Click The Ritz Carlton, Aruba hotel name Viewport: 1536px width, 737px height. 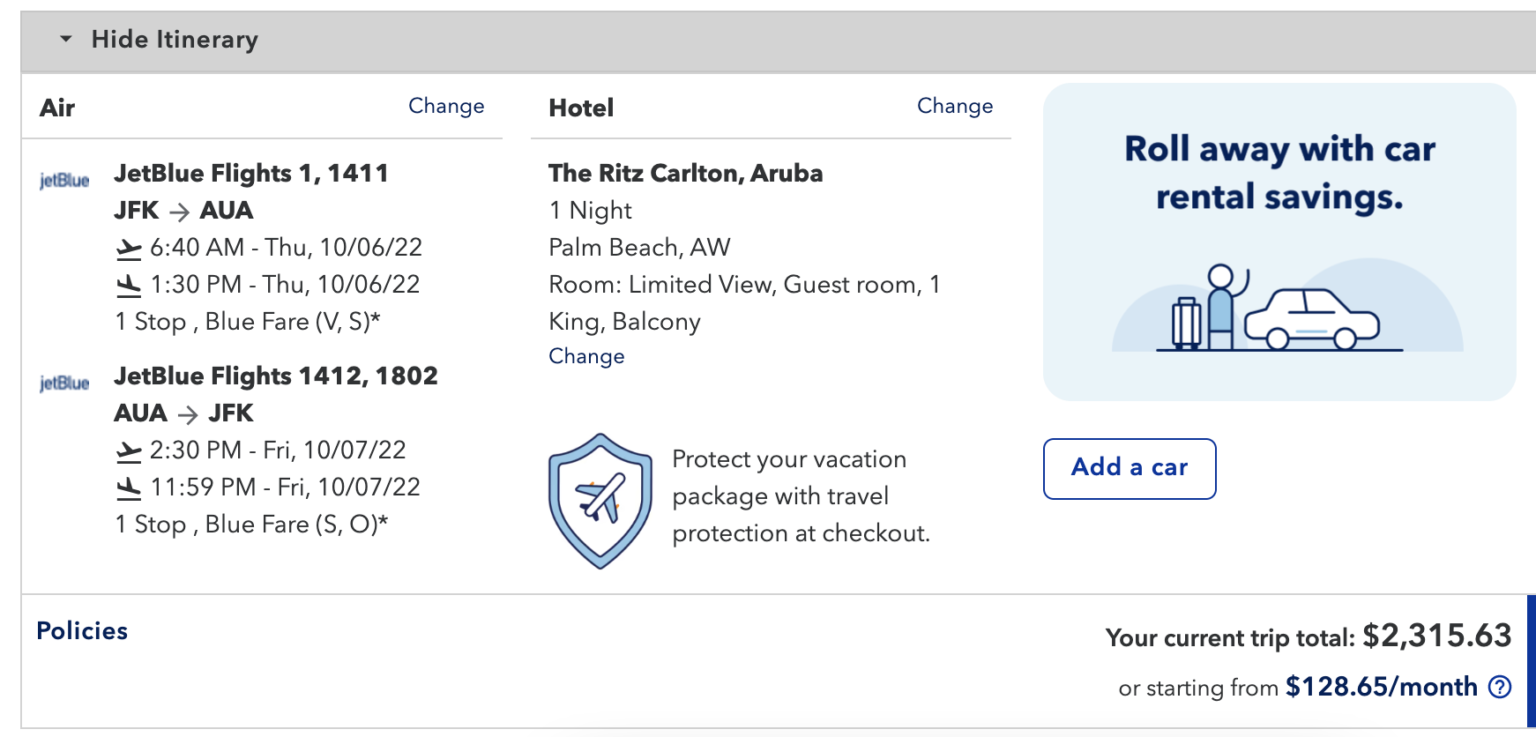(x=686, y=172)
